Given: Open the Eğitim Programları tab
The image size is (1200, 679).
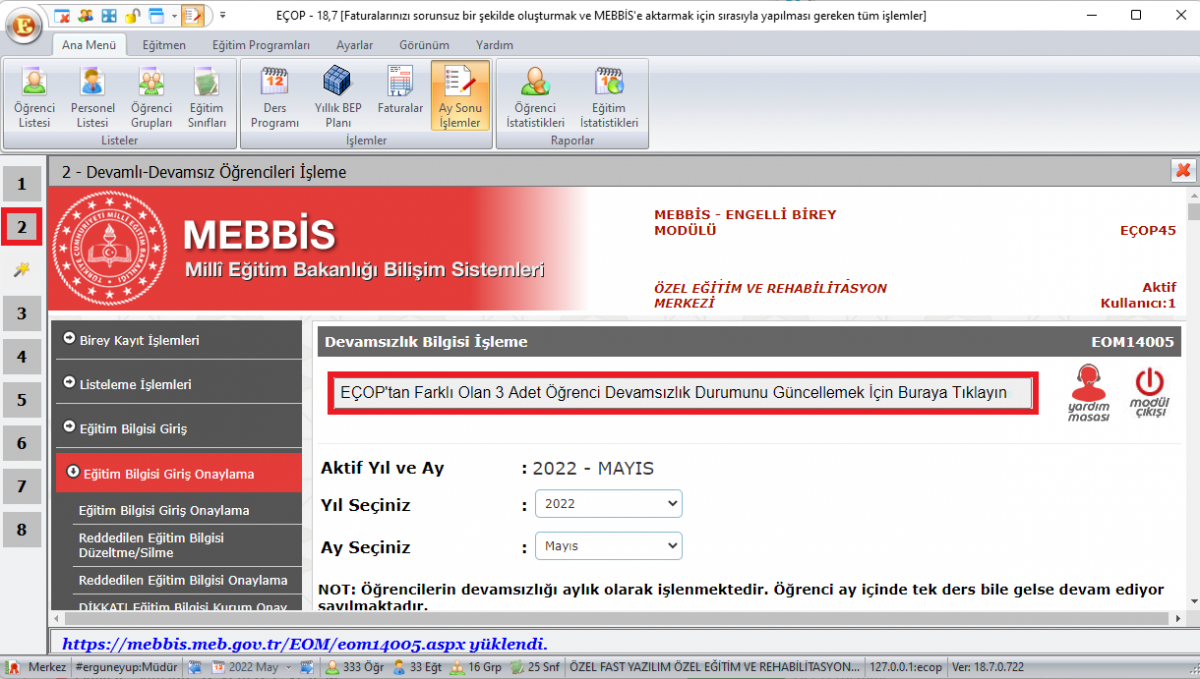Looking at the screenshot, I should point(261,45).
